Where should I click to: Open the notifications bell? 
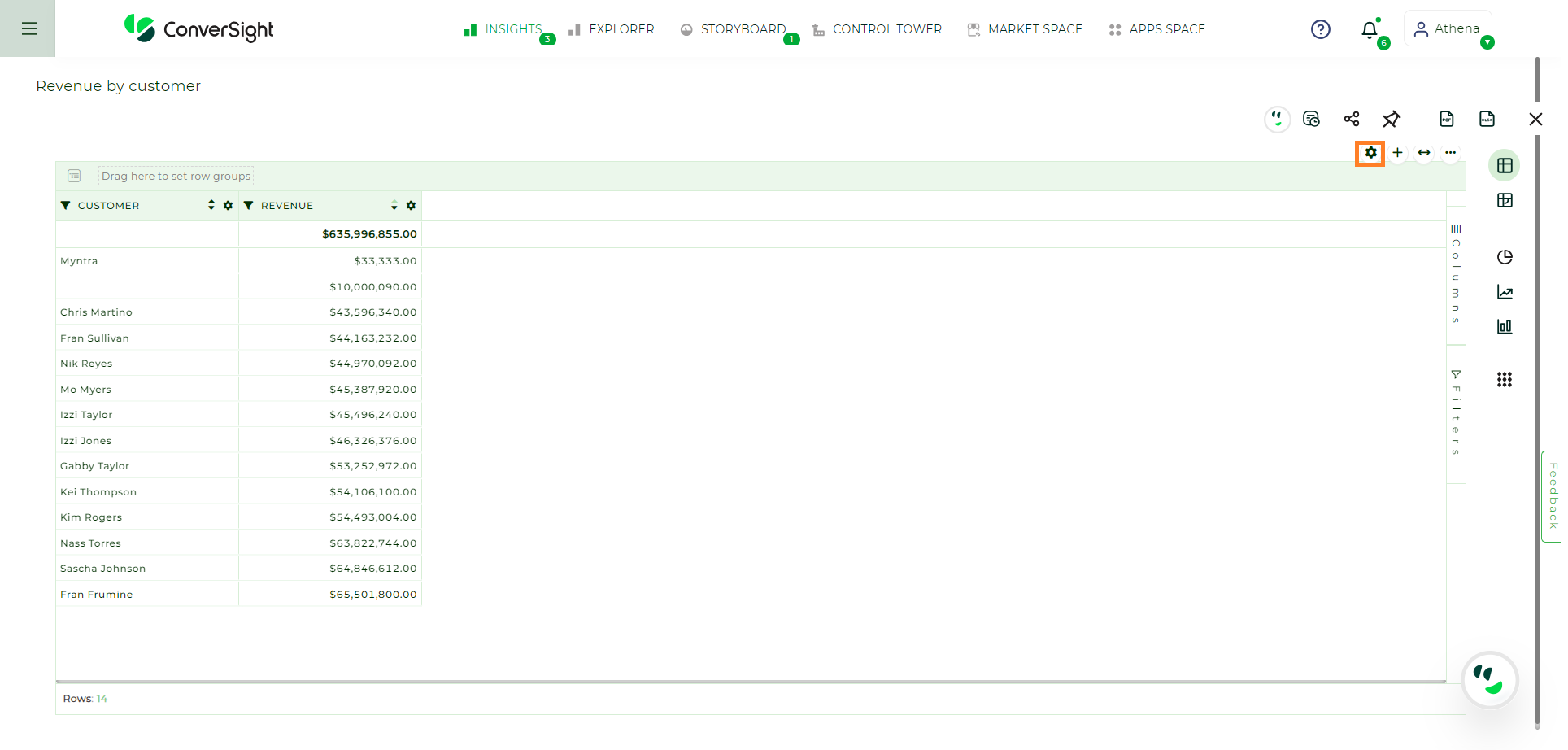pos(1370,30)
